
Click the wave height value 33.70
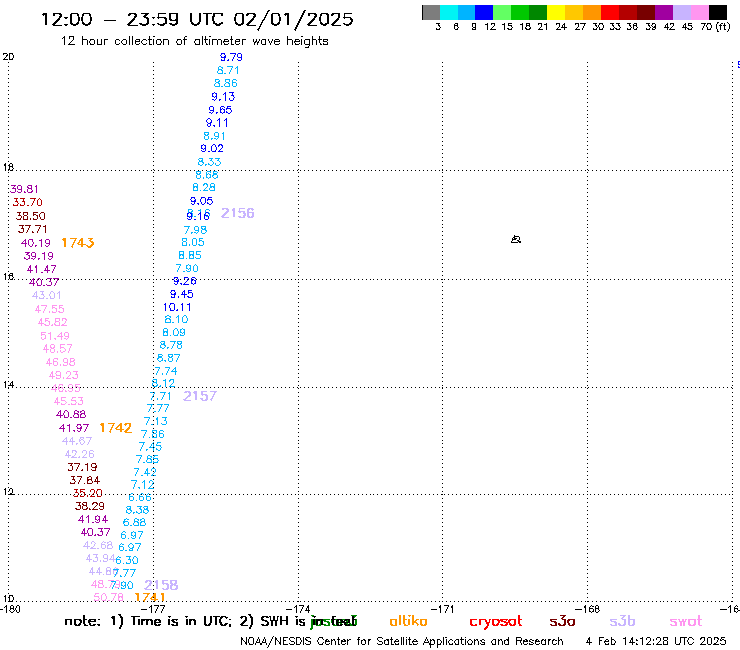(x=27, y=203)
